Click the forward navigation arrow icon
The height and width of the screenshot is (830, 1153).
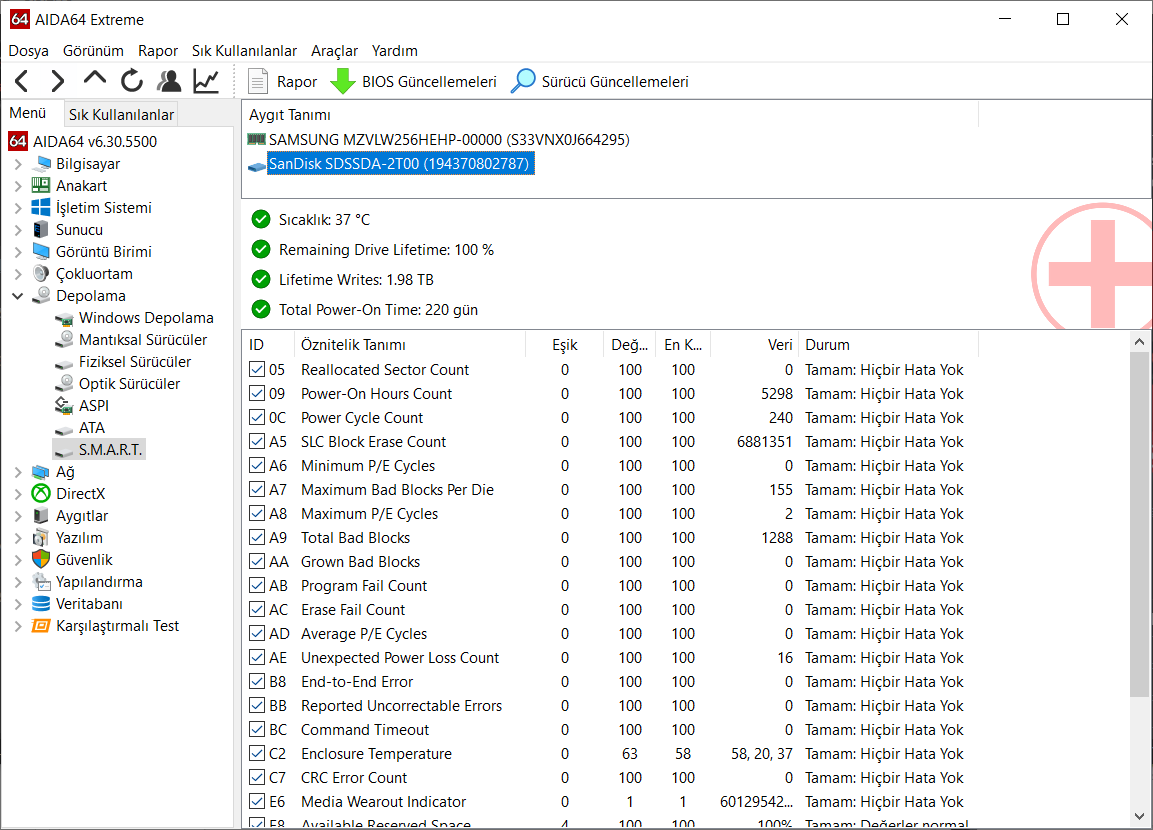58,82
